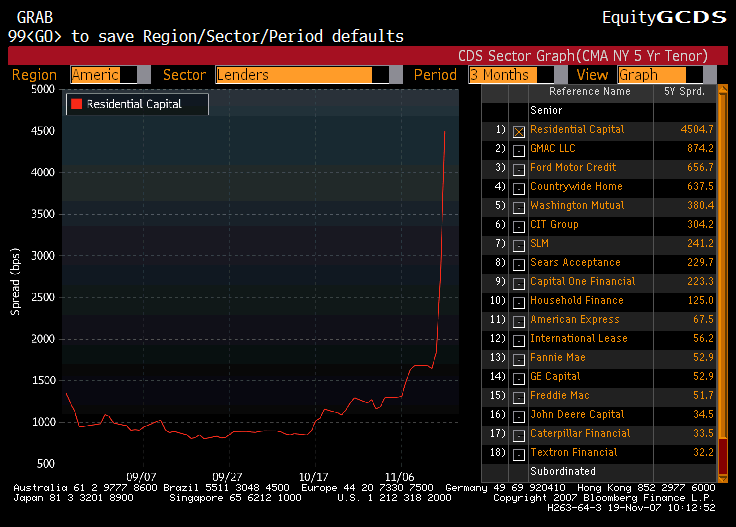Click the 4504.7 spread value

(x=697, y=130)
